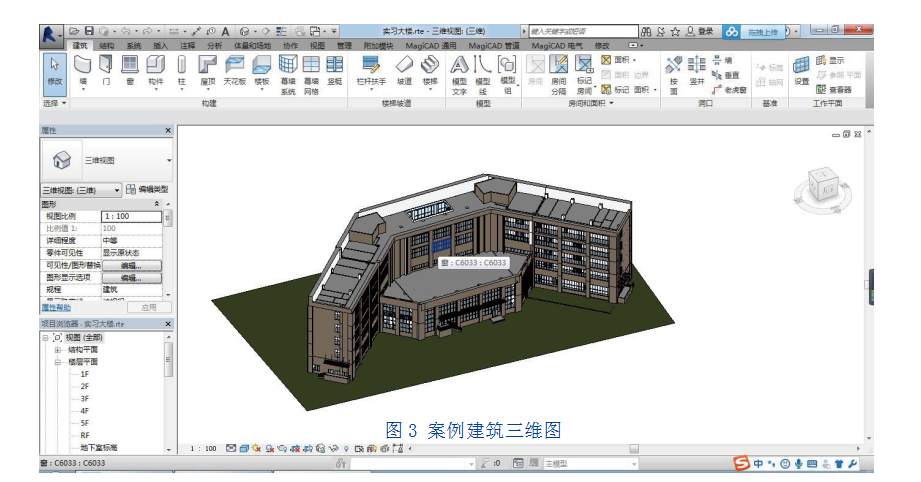Viewport: 921px width, 482px height.
Task: Toggle crop view in view control bar
Action: [x=295, y=449]
